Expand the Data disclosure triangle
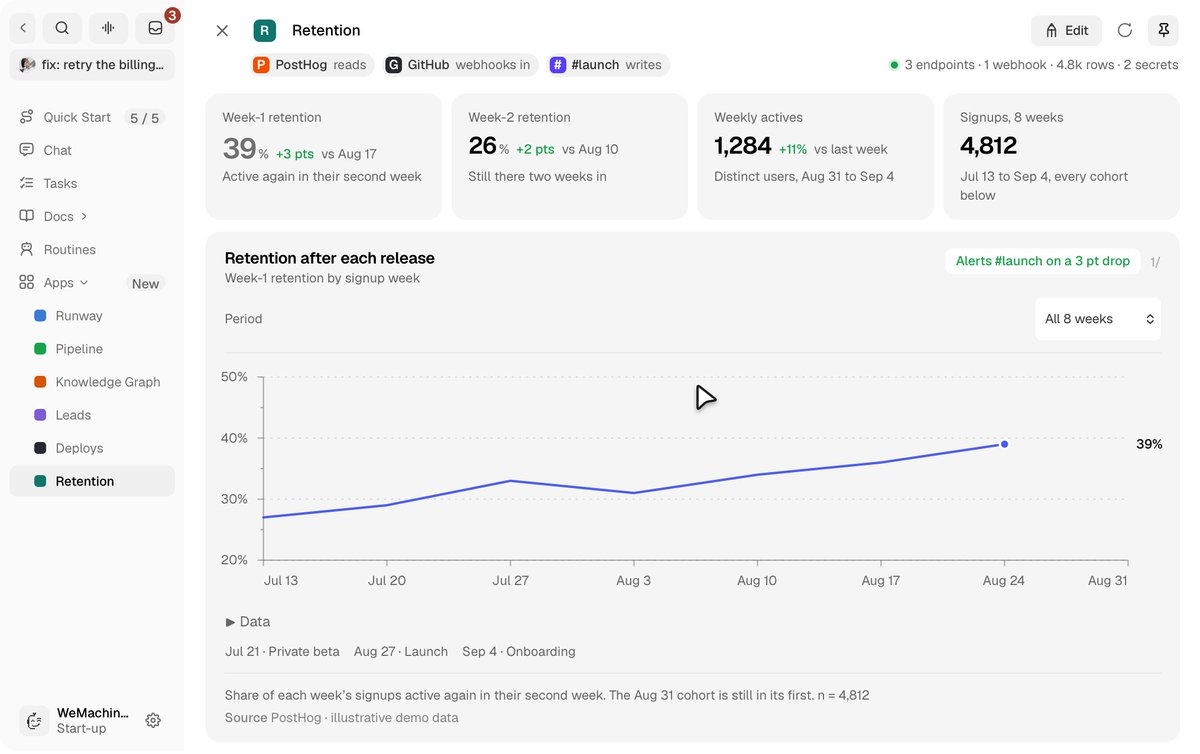The height and width of the screenshot is (754, 1200). click(x=231, y=622)
